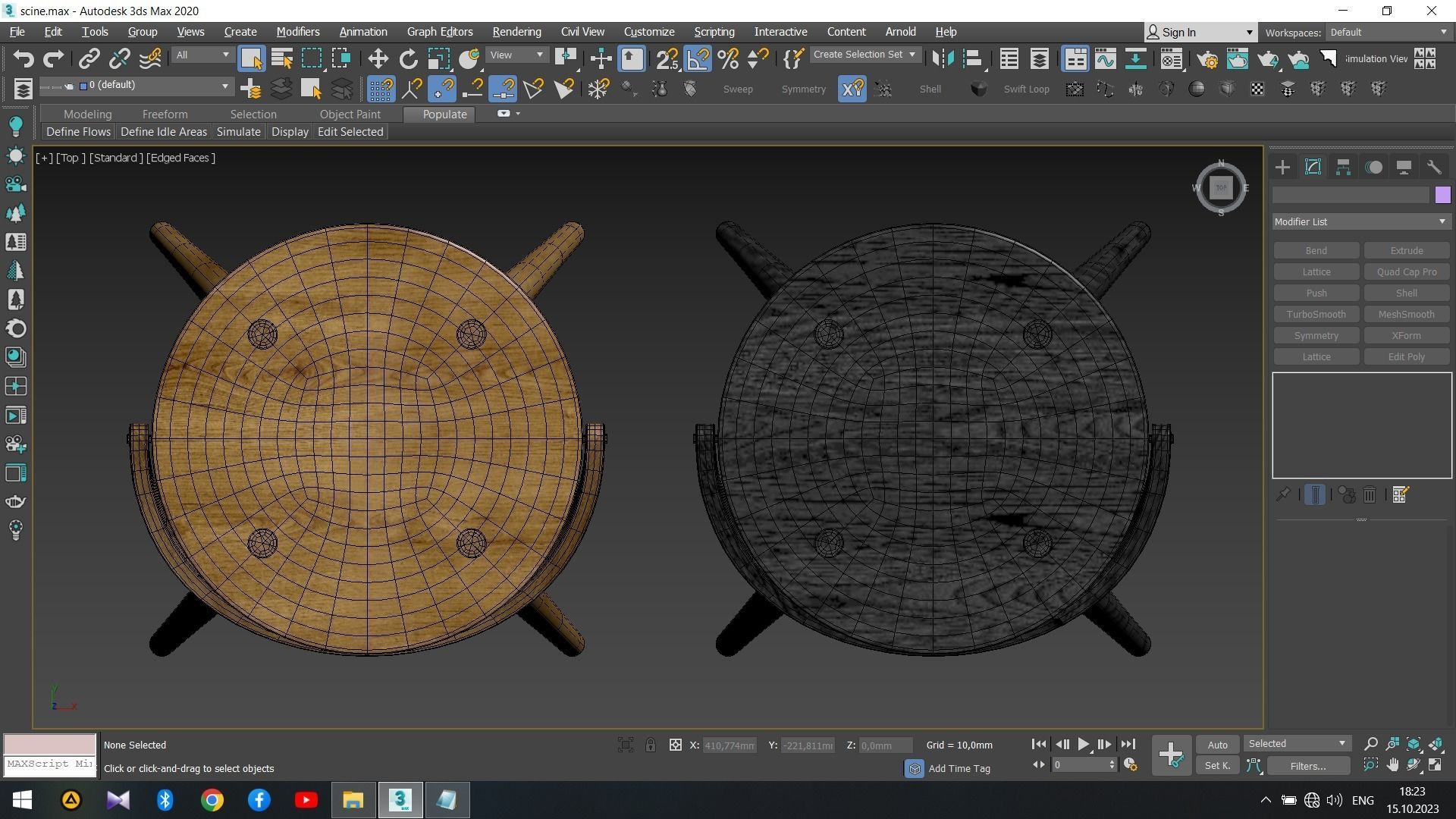Click the Undo arrow icon
This screenshot has height=819, width=1456.
pyautogui.click(x=24, y=58)
